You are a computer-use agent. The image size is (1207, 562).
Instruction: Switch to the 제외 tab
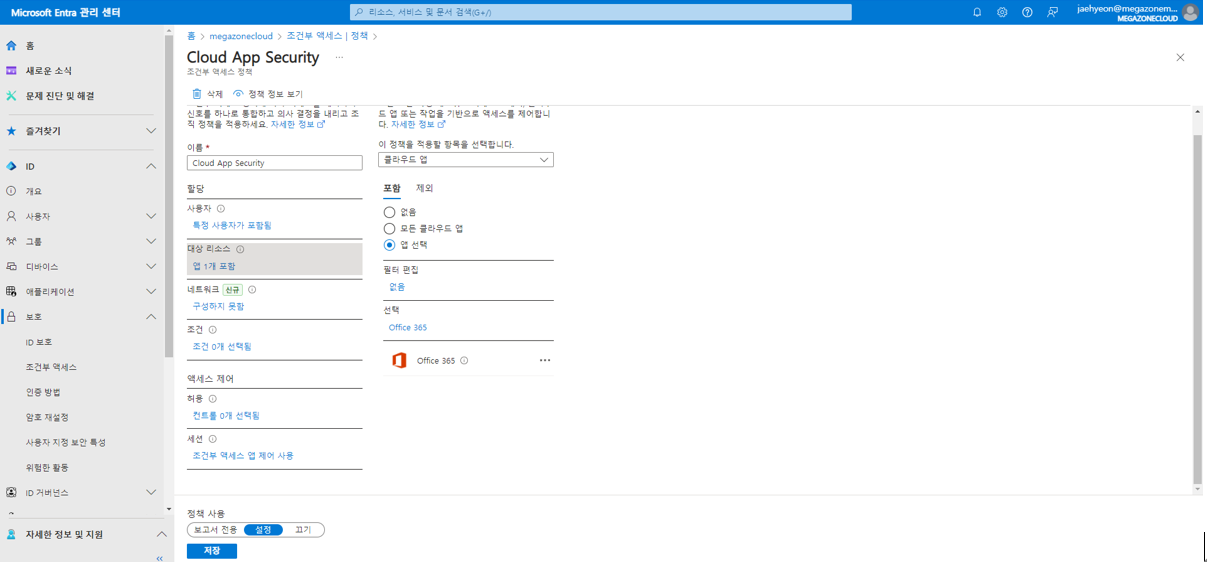425,188
